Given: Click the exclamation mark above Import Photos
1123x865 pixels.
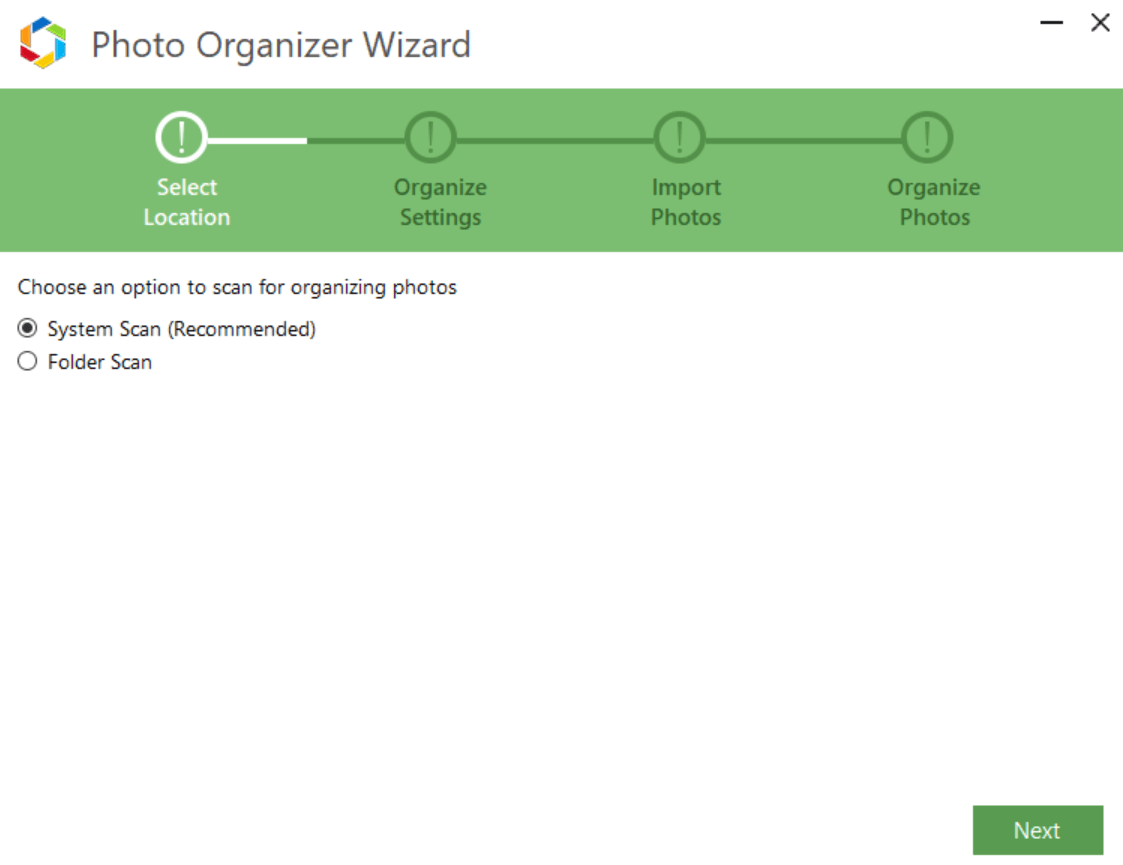Looking at the screenshot, I should click(679, 138).
